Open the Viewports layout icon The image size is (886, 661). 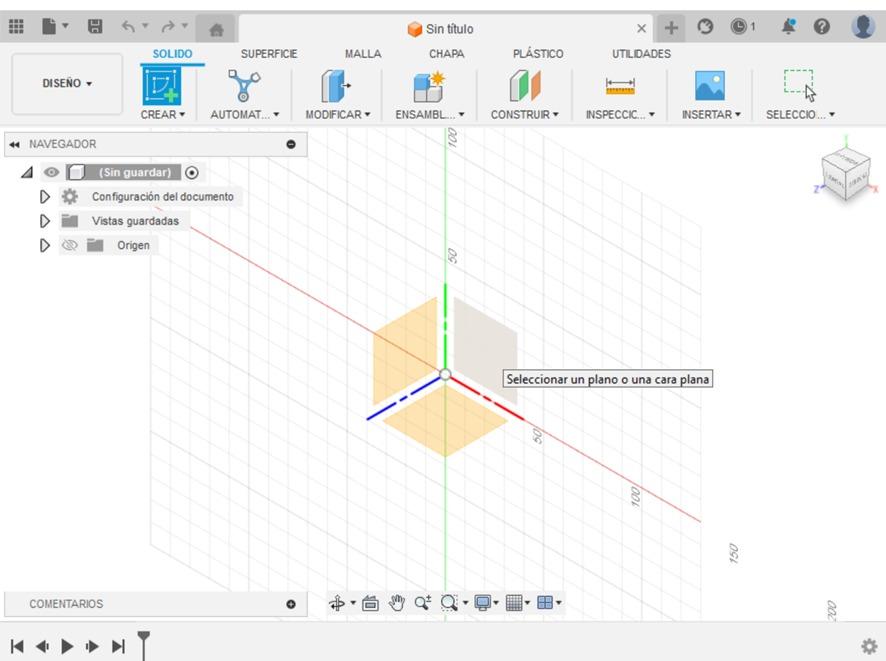545,603
